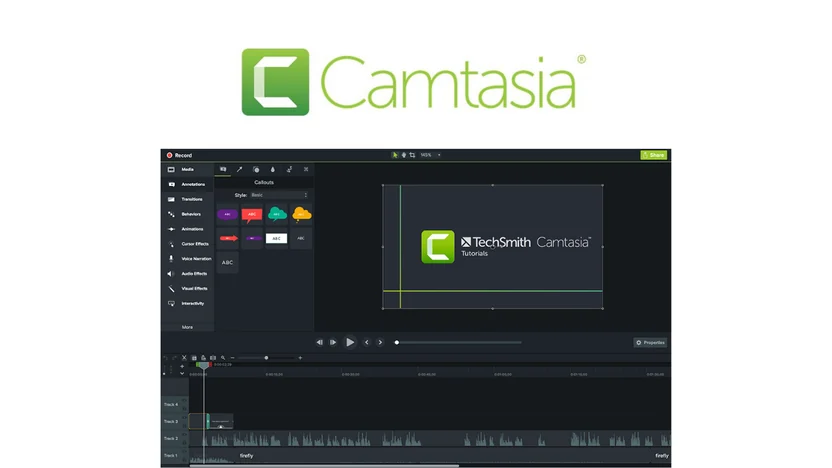Open the Properties panel

(651, 343)
